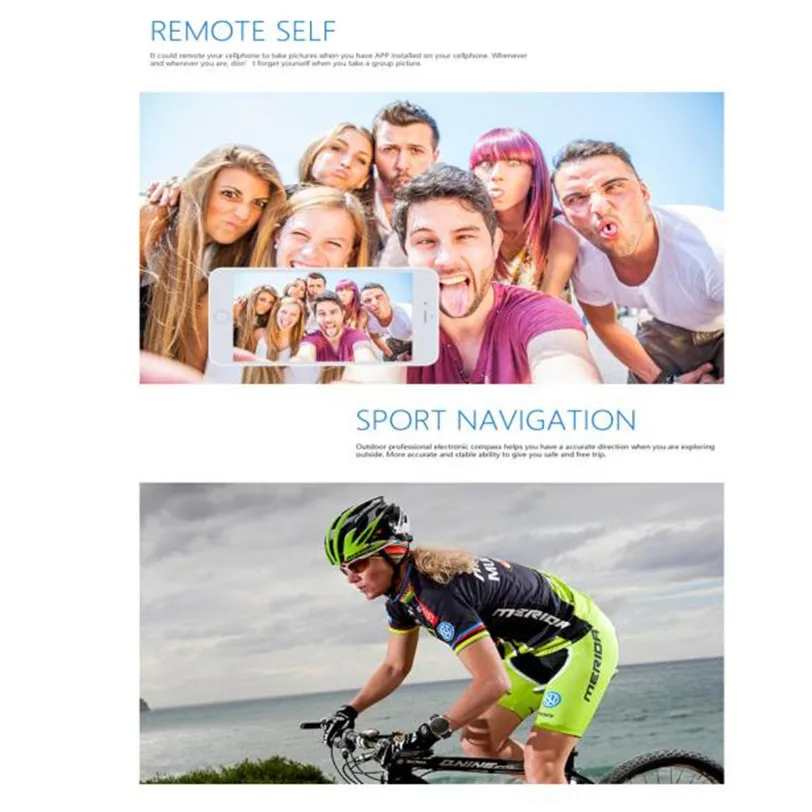Open the group selfie photo
The image size is (812, 812).
432,238
